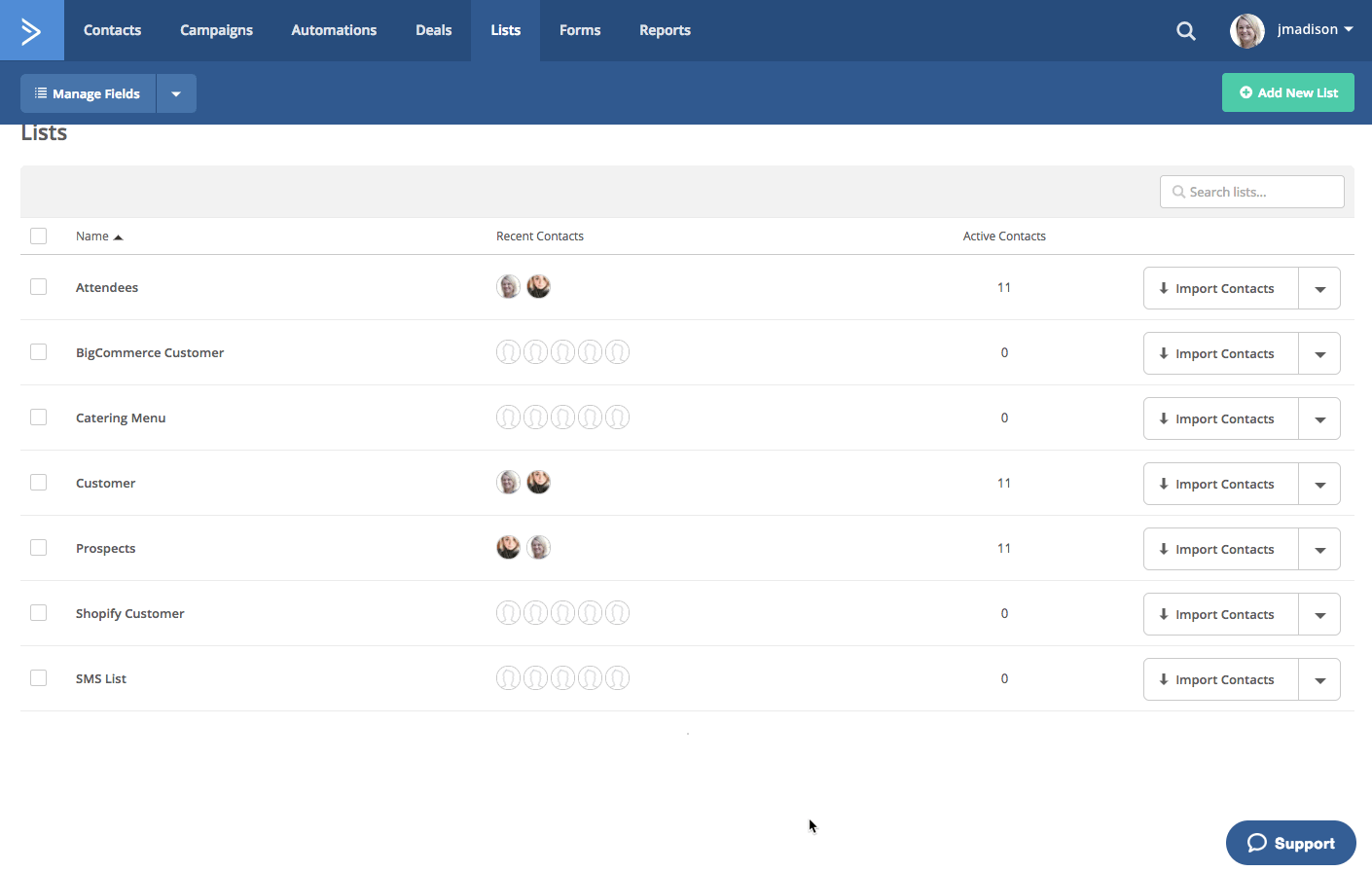
Task: Expand the Manage Fields dropdown arrow
Action: [x=176, y=93]
